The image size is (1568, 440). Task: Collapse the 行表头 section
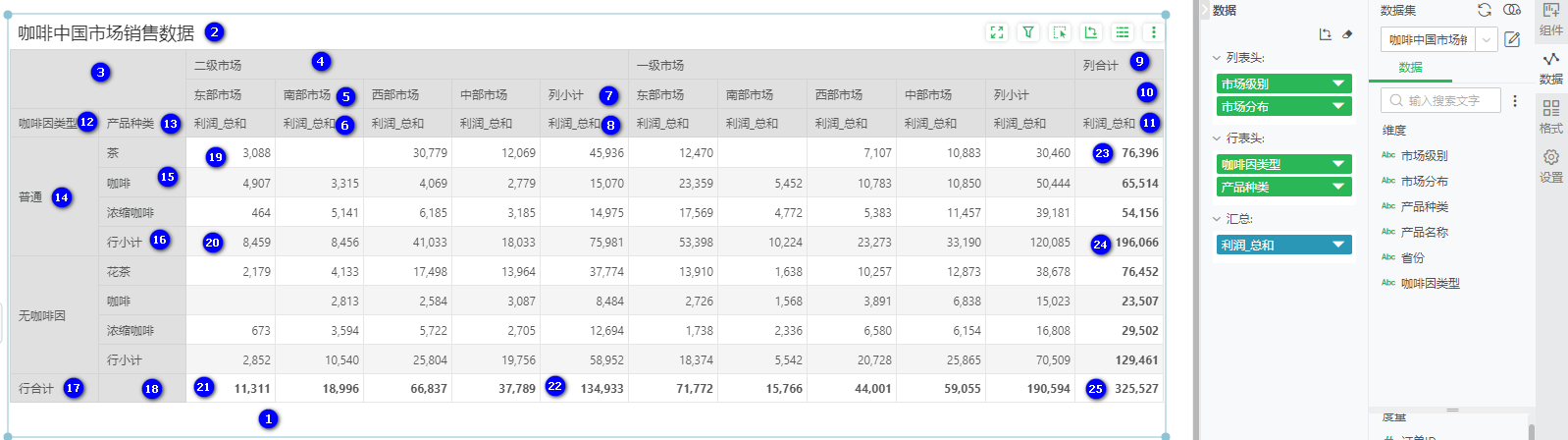(x=1217, y=138)
